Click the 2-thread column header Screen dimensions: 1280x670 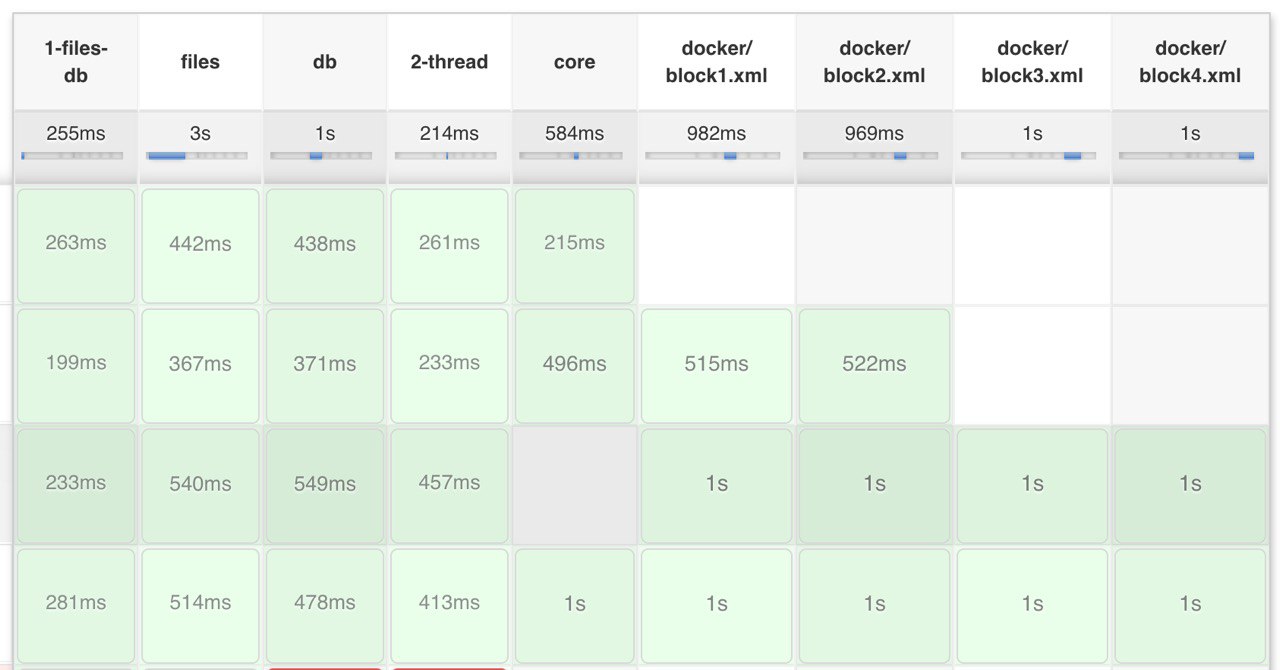449,62
